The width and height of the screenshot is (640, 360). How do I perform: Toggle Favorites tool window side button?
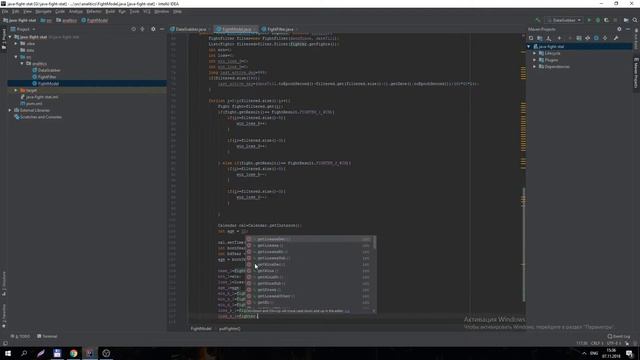pyautogui.click(x=4, y=316)
